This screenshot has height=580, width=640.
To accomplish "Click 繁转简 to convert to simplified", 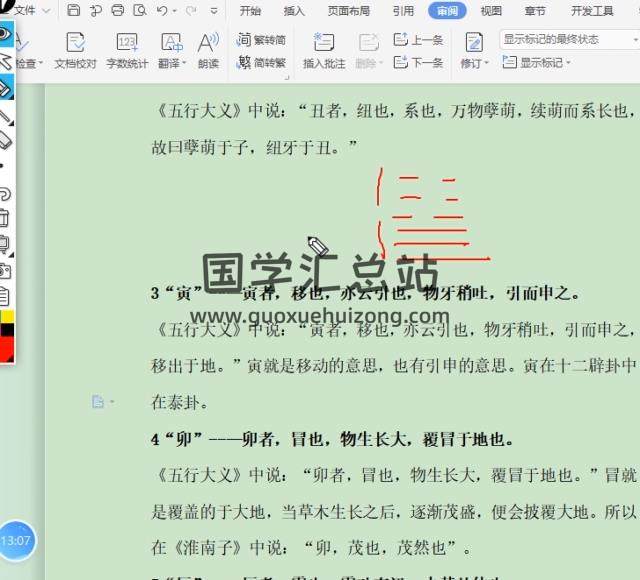I will 261,39.
